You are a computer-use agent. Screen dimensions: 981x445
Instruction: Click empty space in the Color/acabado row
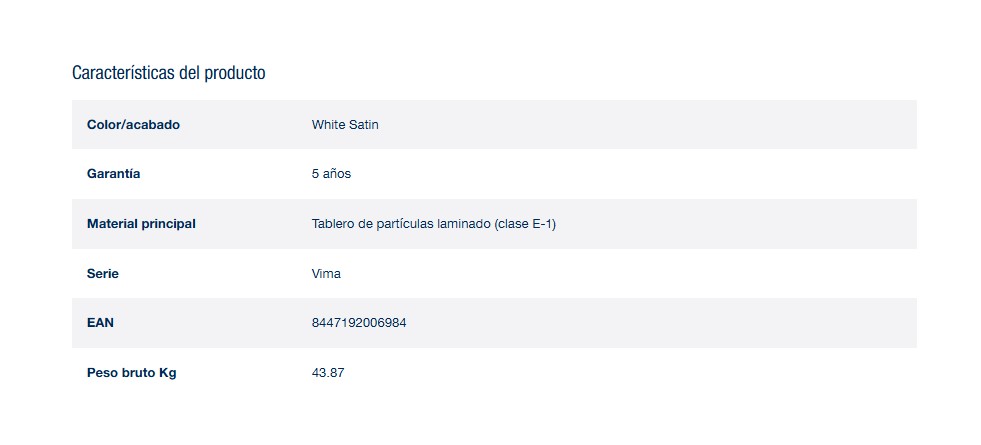(700, 125)
